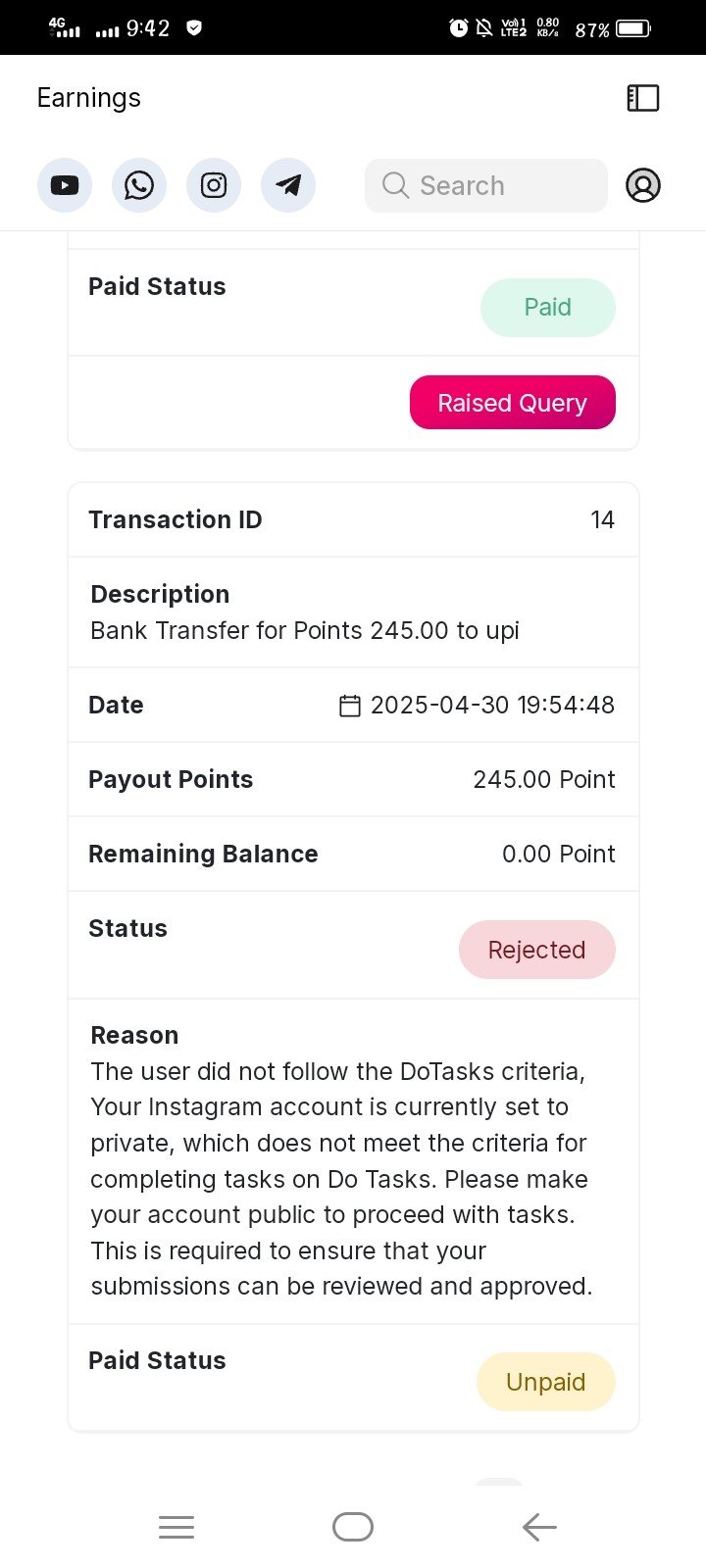Click the Unpaid status badge

(546, 1382)
